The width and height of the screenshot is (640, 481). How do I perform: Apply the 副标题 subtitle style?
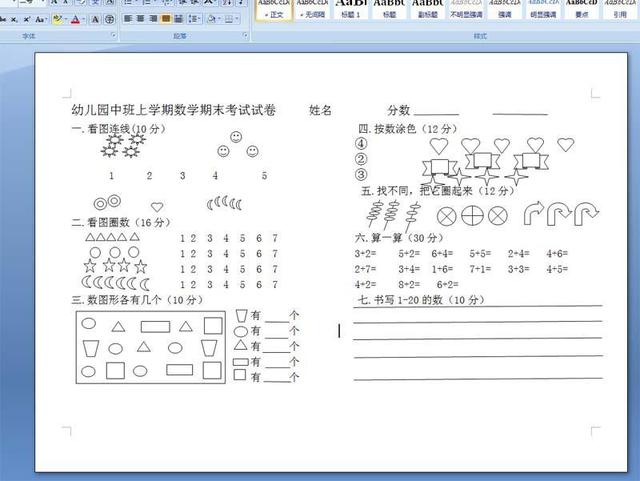(x=427, y=9)
